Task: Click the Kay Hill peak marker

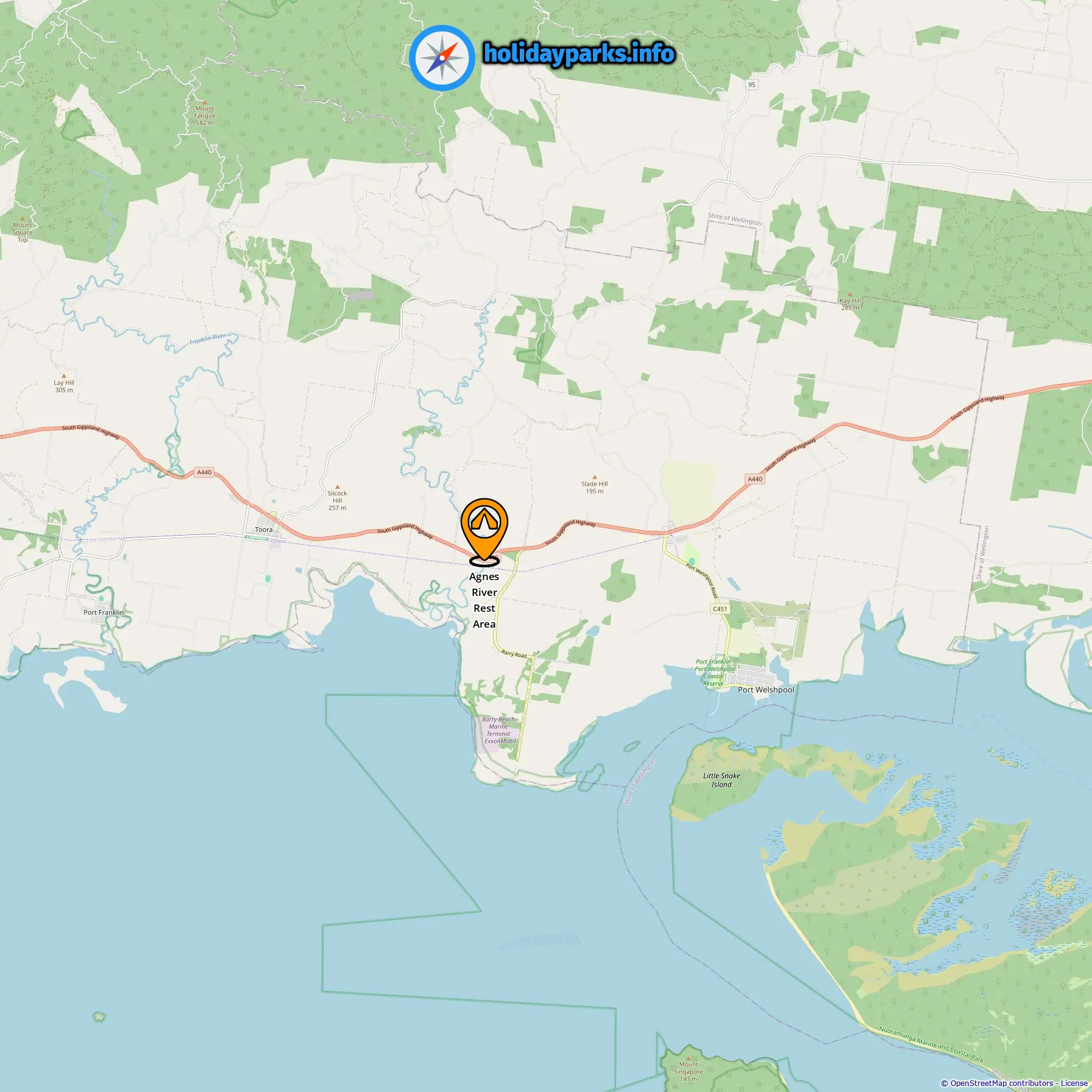Action: pyautogui.click(x=850, y=294)
